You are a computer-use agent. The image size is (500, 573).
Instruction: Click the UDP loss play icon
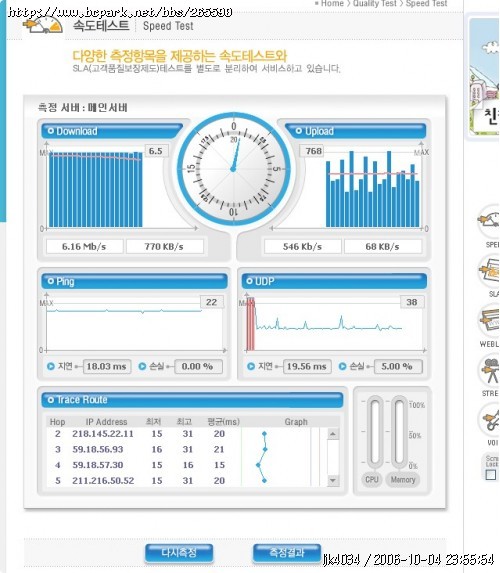point(342,366)
